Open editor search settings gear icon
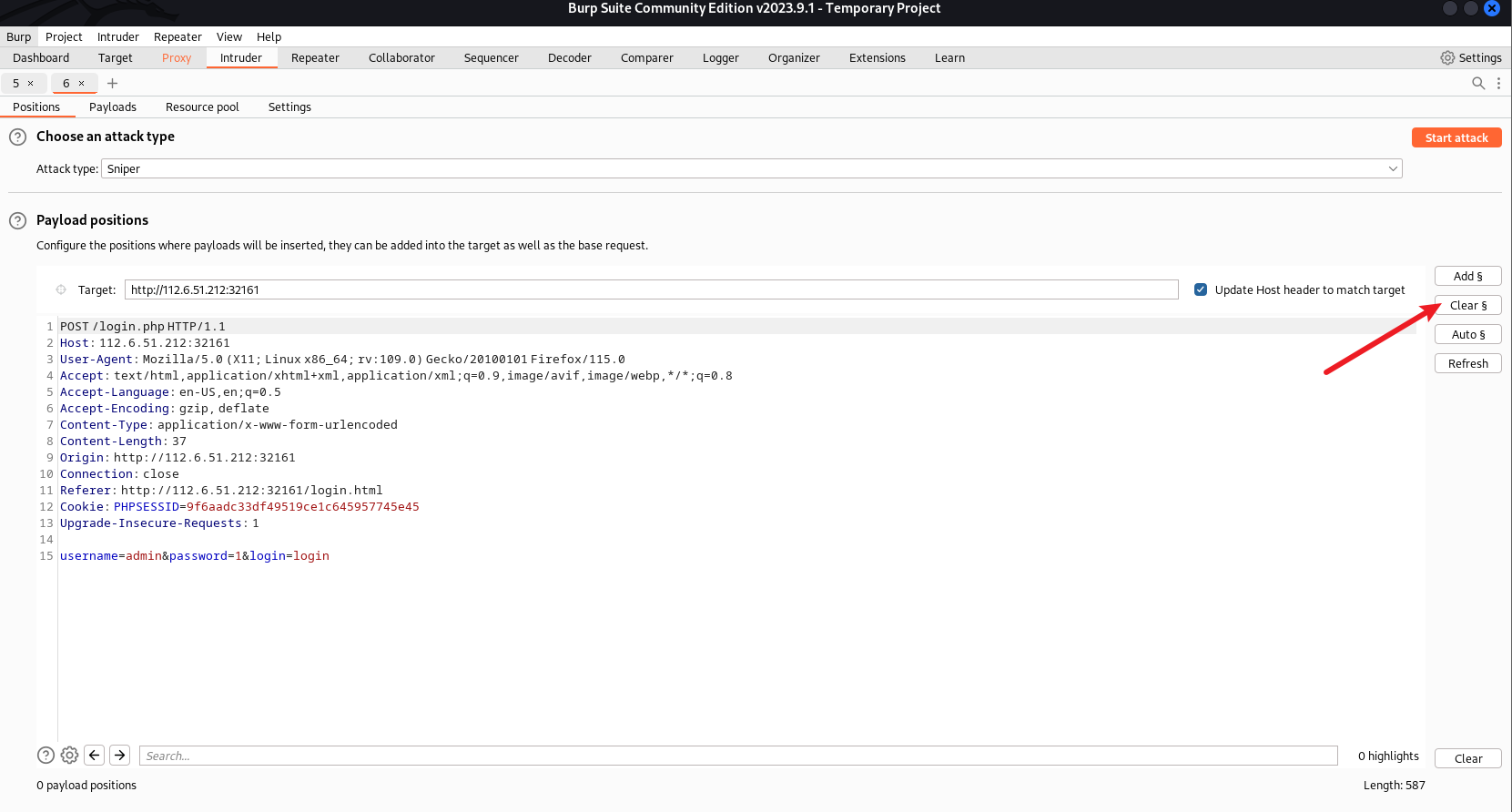Image resolution: width=1512 pixels, height=812 pixels. [69, 755]
